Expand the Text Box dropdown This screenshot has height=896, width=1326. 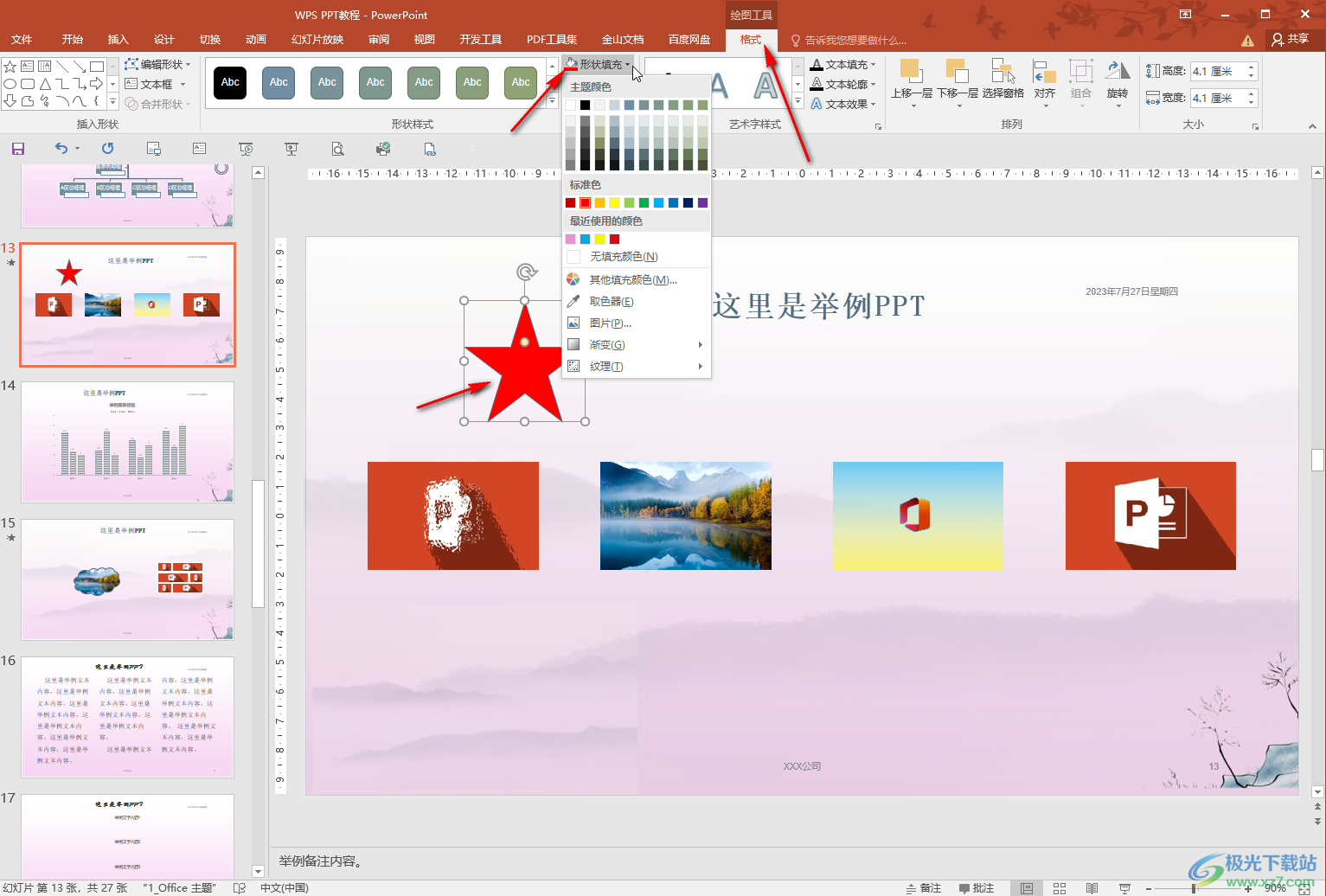click(183, 84)
